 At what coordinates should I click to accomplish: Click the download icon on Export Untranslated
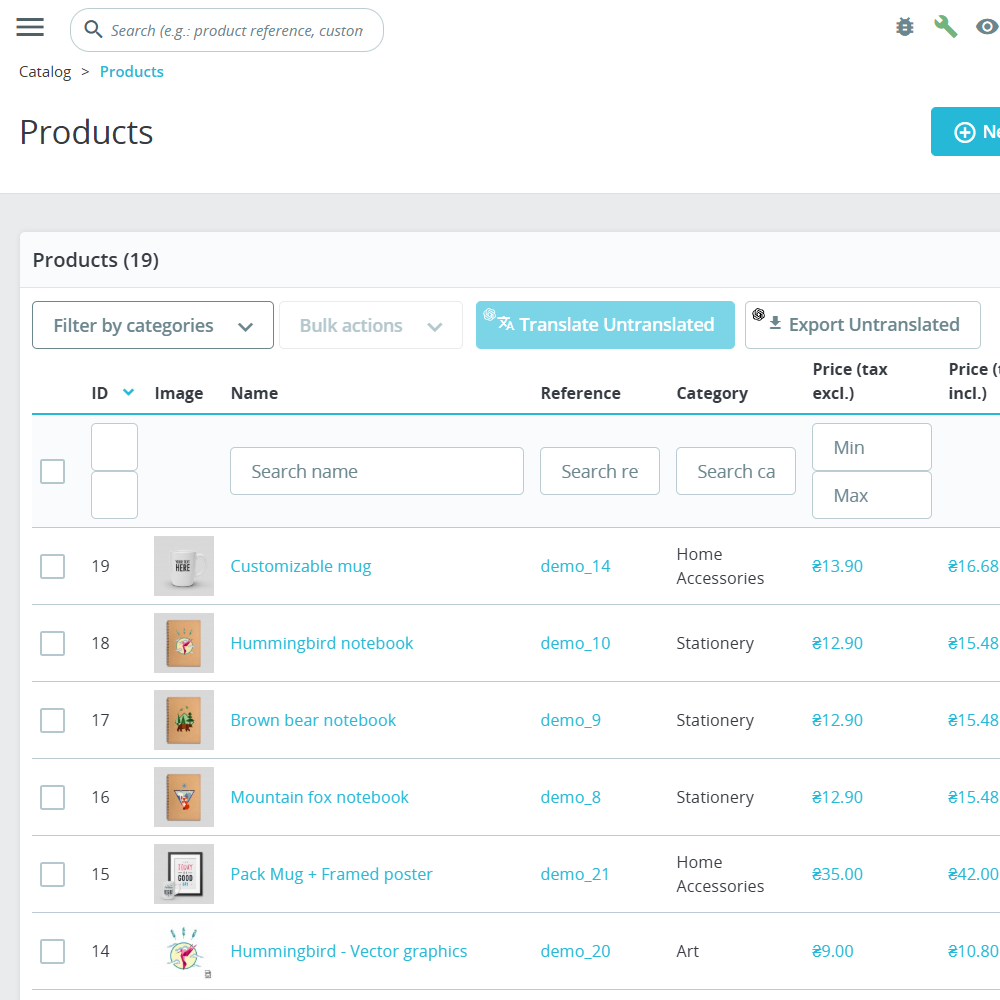(774, 324)
